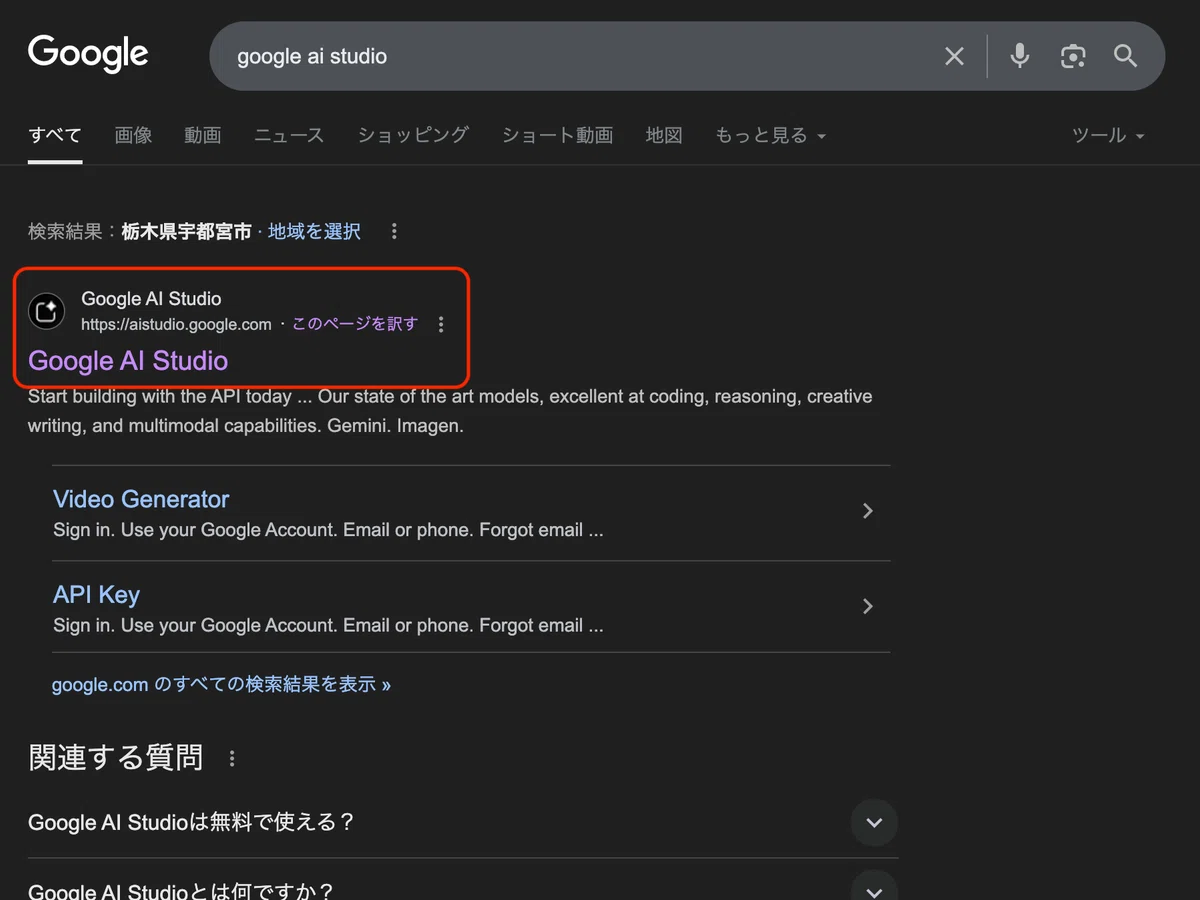Open three-dot menu beside 地域を選択

(x=394, y=232)
